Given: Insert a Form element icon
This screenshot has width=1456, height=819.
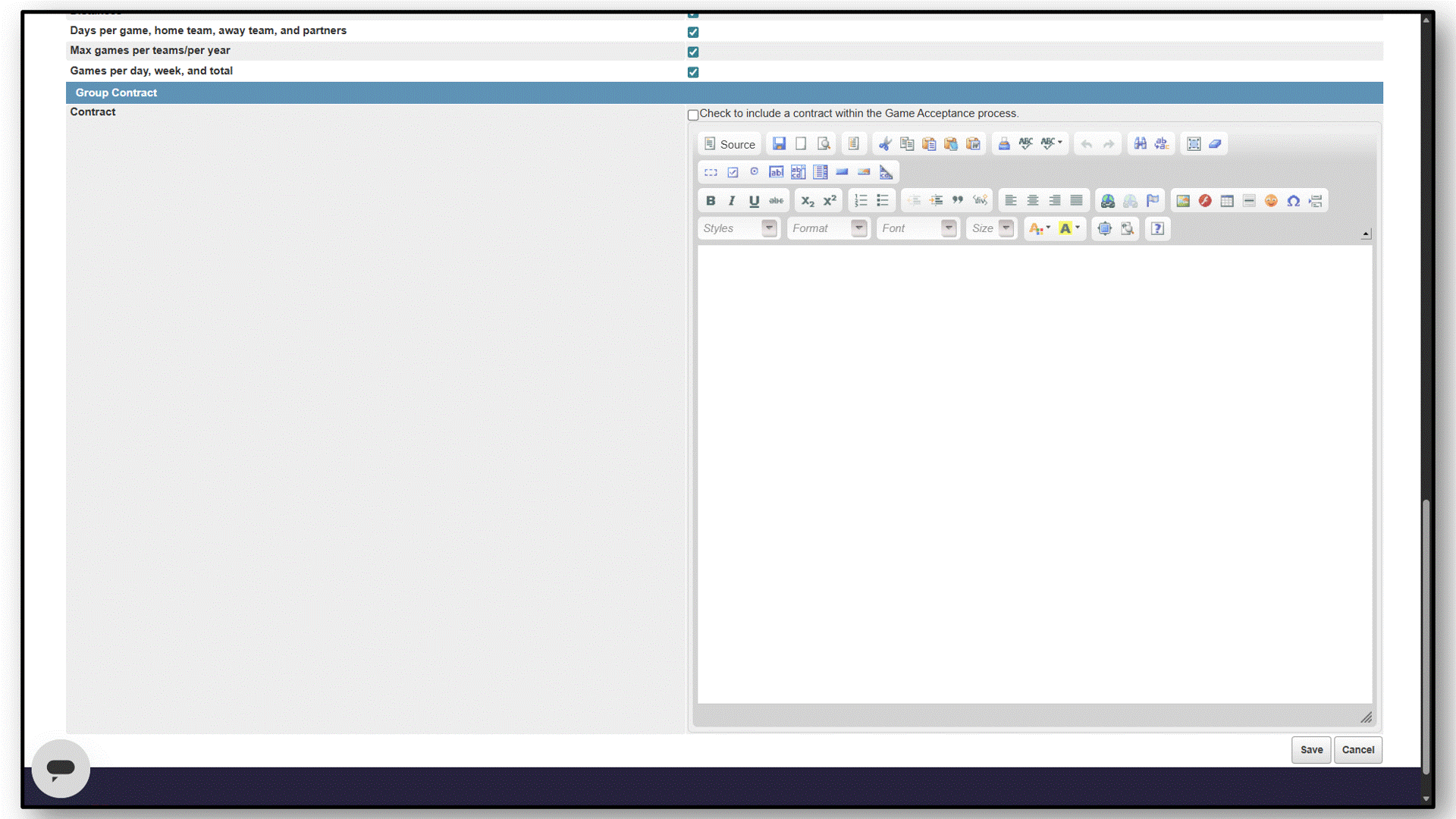Looking at the screenshot, I should pos(711,172).
